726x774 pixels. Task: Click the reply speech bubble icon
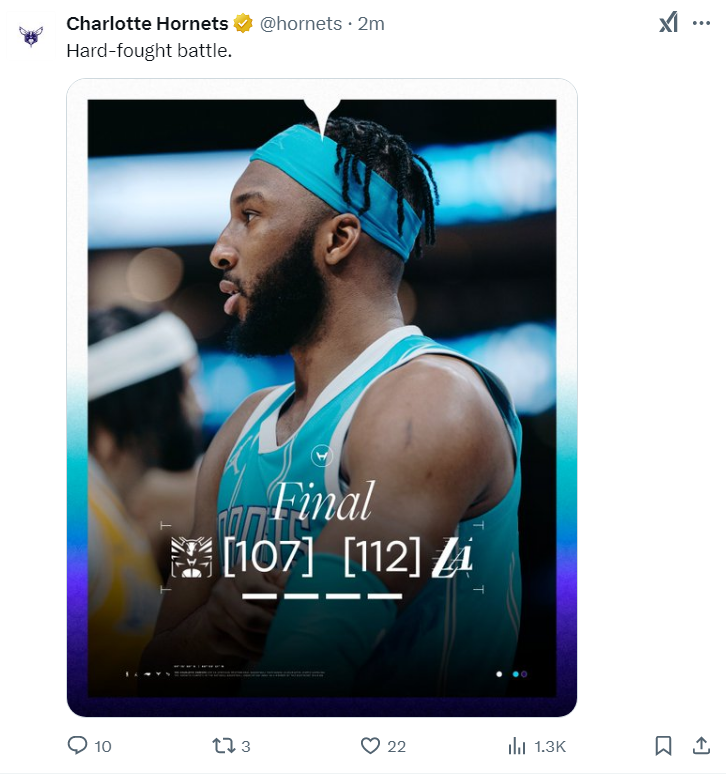[x=77, y=745]
